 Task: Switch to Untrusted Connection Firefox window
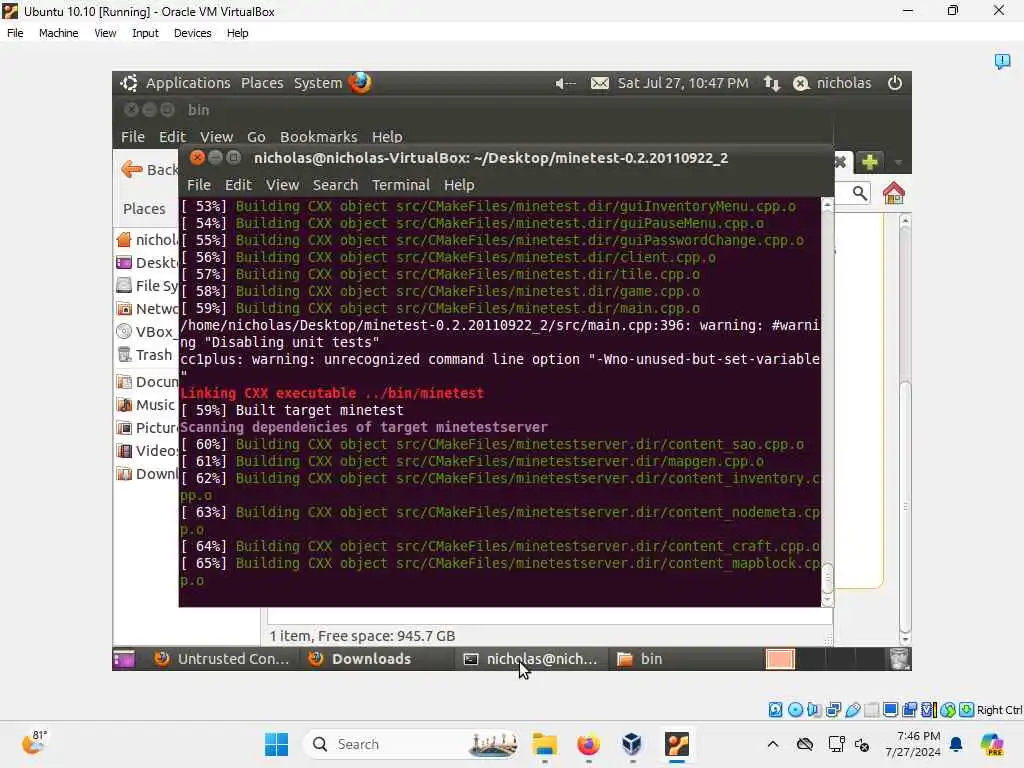[x=222, y=659]
